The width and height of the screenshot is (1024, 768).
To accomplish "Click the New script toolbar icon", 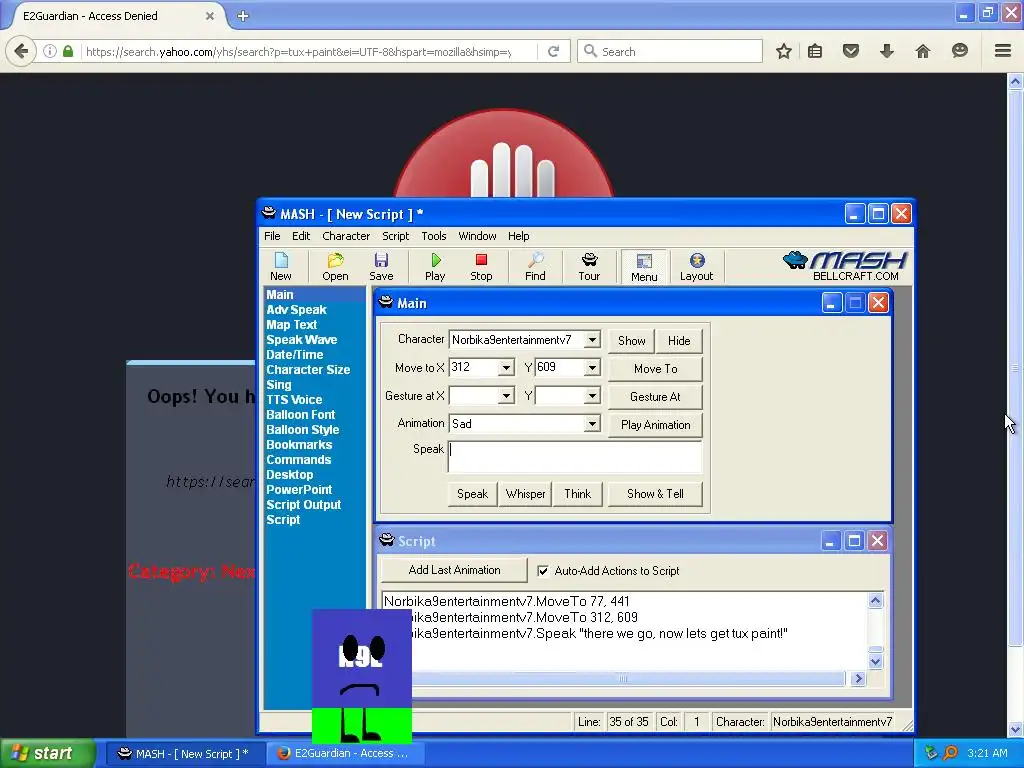I will tap(281, 266).
